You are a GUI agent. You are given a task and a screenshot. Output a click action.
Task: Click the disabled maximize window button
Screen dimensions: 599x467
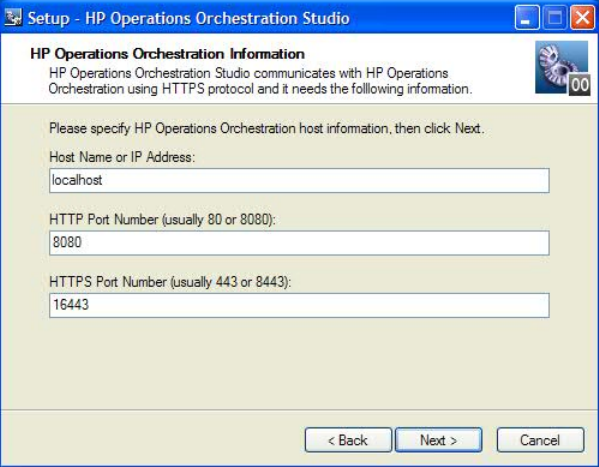[x=555, y=18]
